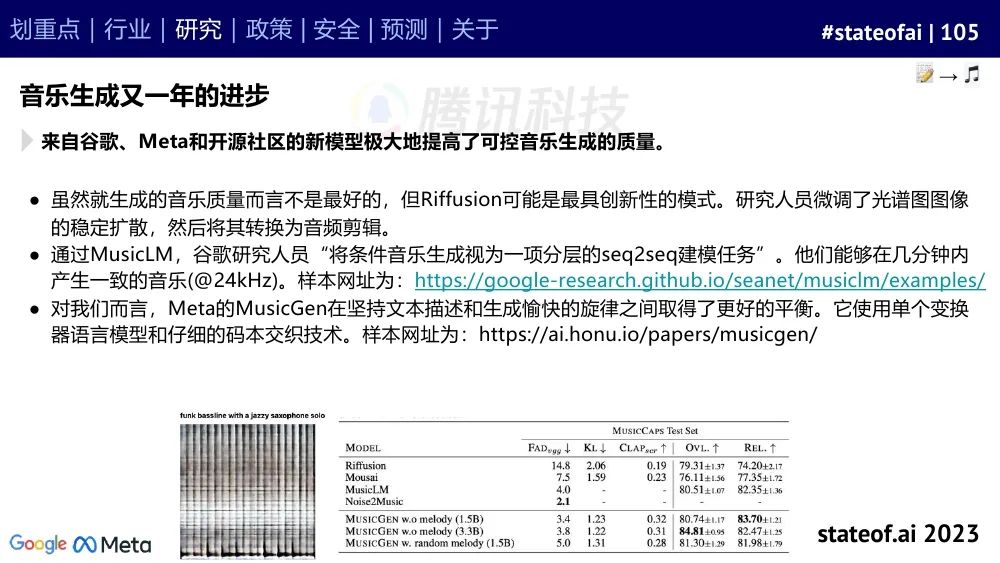Select the Riffusion row in table
Image resolution: width=1000 pixels, height=563 pixels.
click(x=564, y=466)
